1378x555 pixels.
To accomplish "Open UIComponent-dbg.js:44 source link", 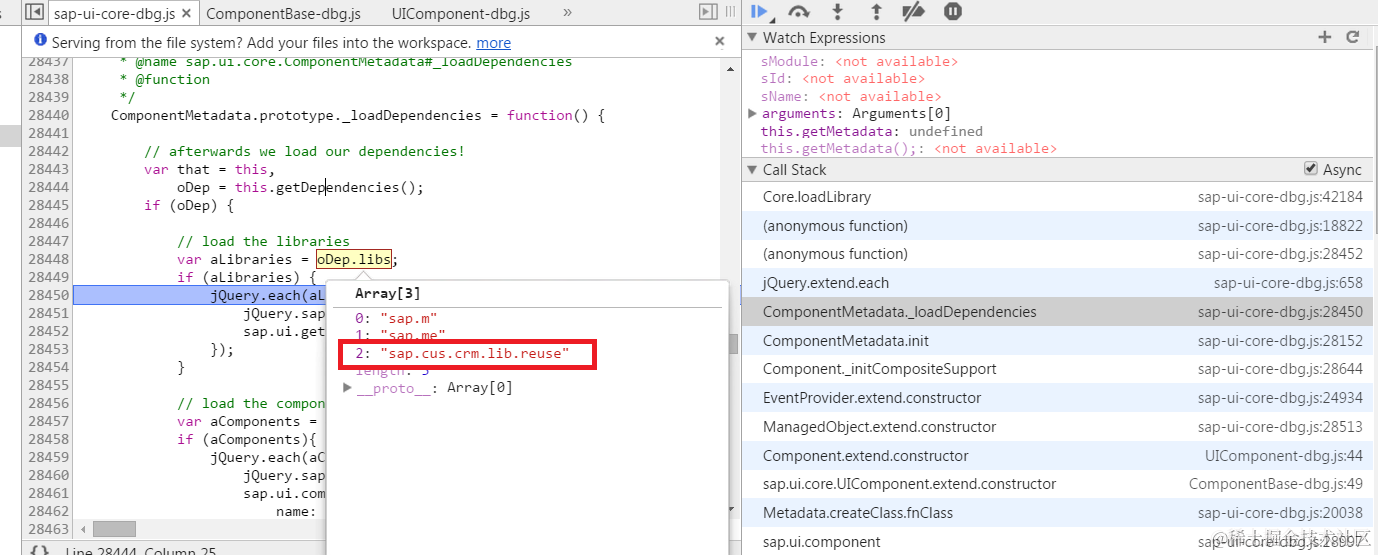I will (x=1284, y=456).
